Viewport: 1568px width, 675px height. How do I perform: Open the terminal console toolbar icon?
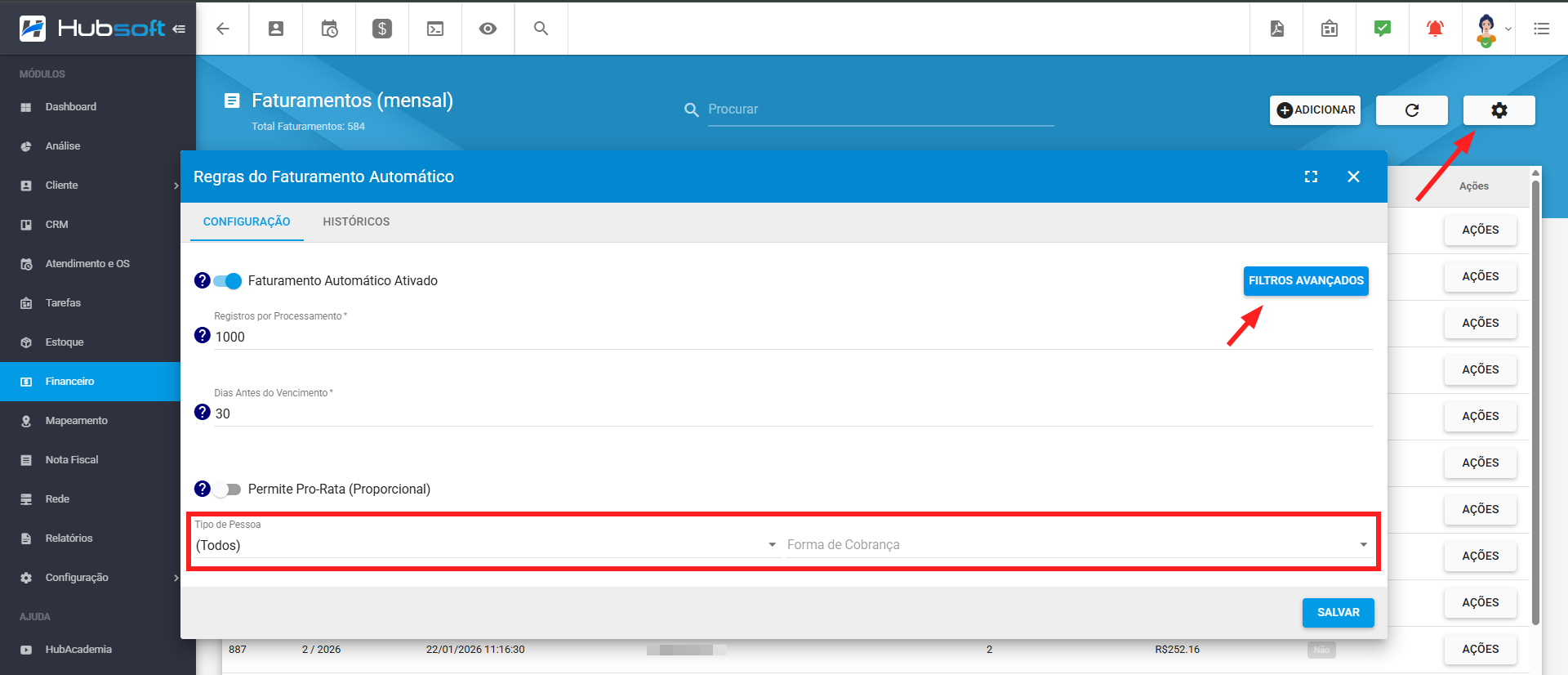coord(435,29)
